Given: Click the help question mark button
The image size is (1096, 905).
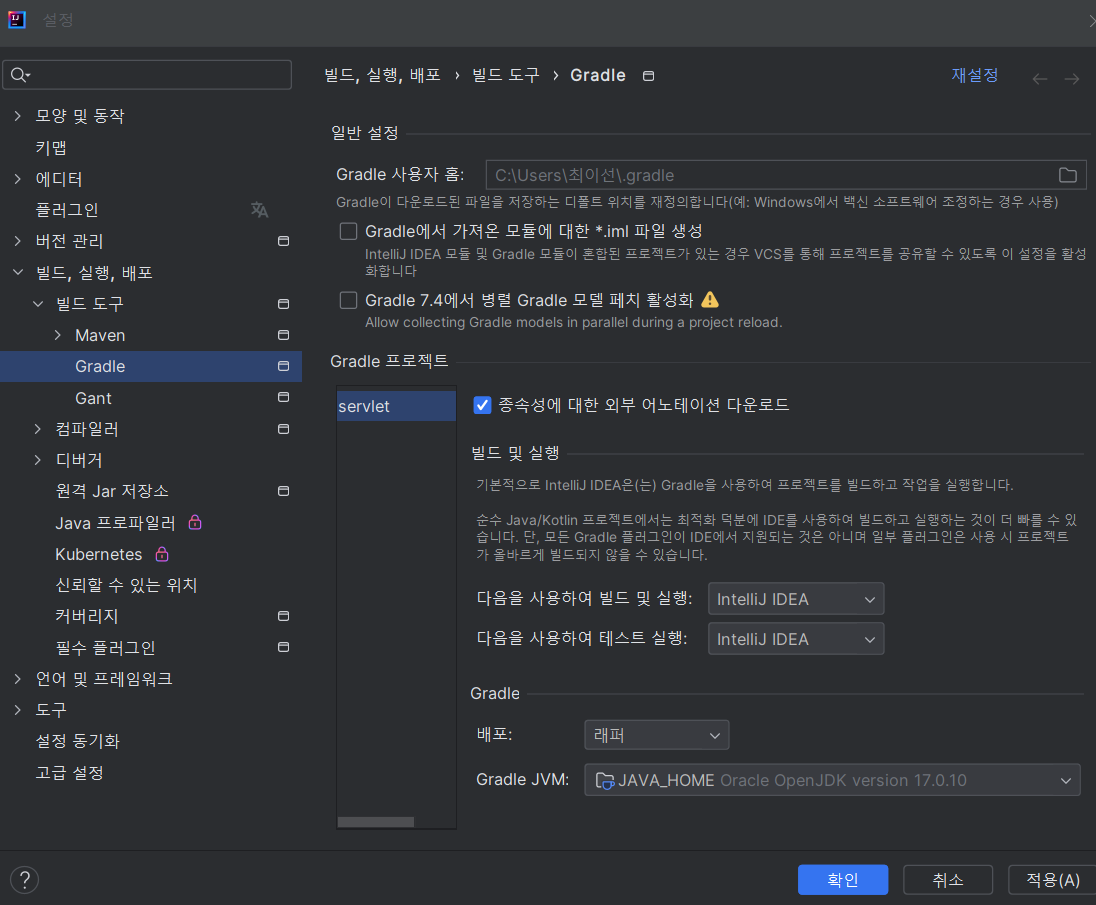Looking at the screenshot, I should click(x=24, y=880).
